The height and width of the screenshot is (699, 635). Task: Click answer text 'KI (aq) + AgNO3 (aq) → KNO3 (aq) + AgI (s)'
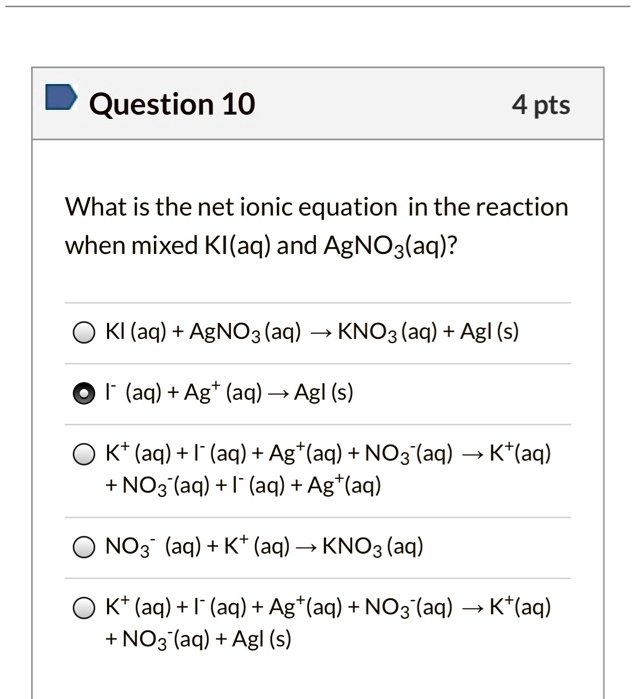click(x=311, y=333)
